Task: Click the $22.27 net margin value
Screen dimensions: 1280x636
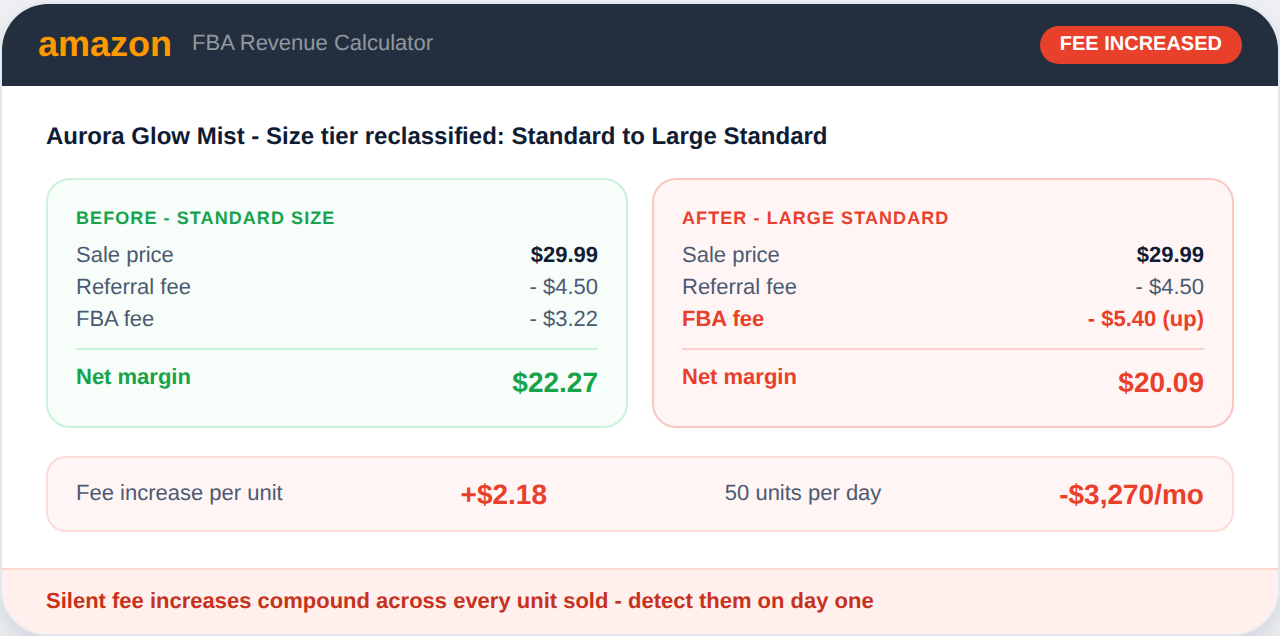Action: (555, 382)
